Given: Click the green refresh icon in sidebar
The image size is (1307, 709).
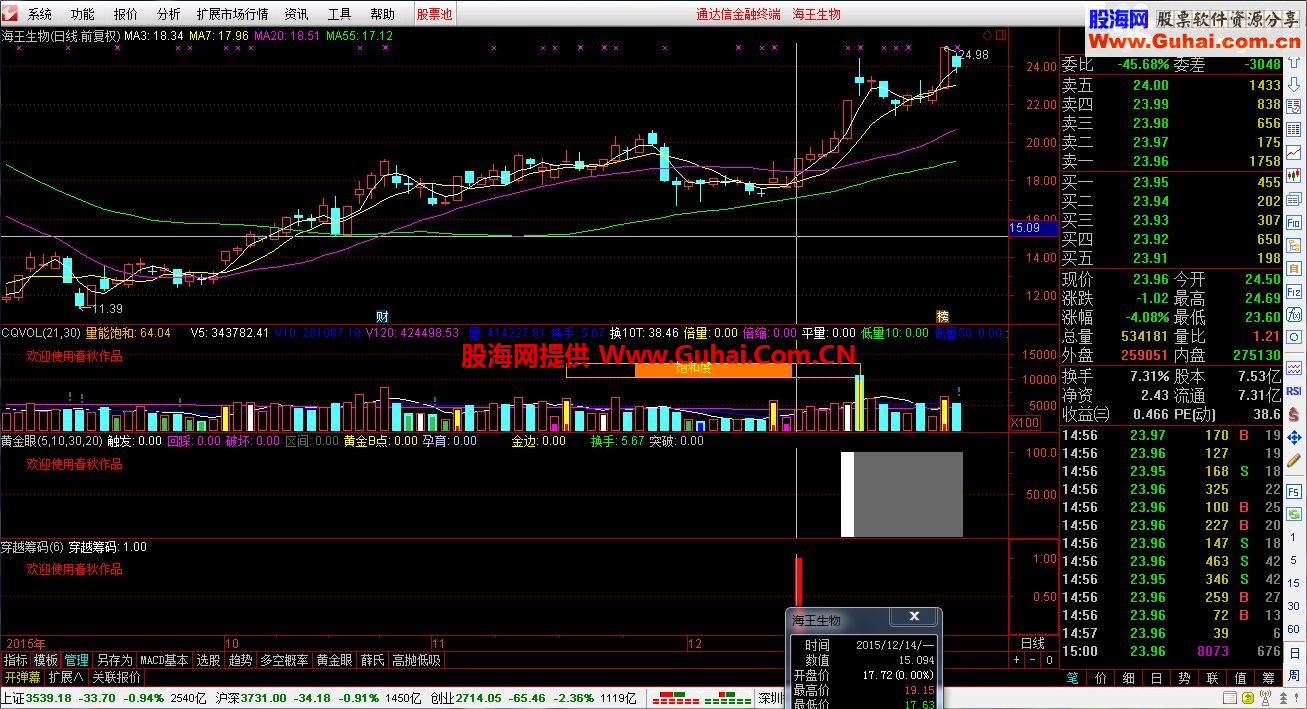Looking at the screenshot, I should coord(1294,514).
